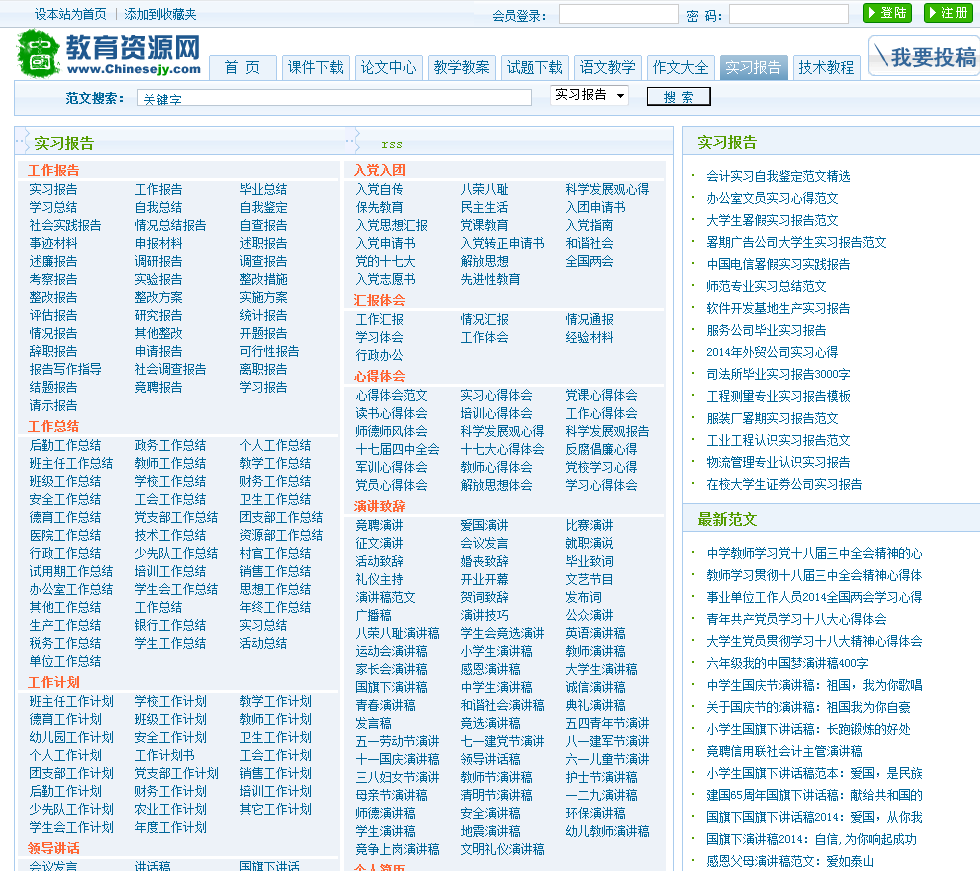The height and width of the screenshot is (871, 980).
Task: Open the 实习报告 search category dropdown
Action: pyautogui.click(x=589, y=95)
